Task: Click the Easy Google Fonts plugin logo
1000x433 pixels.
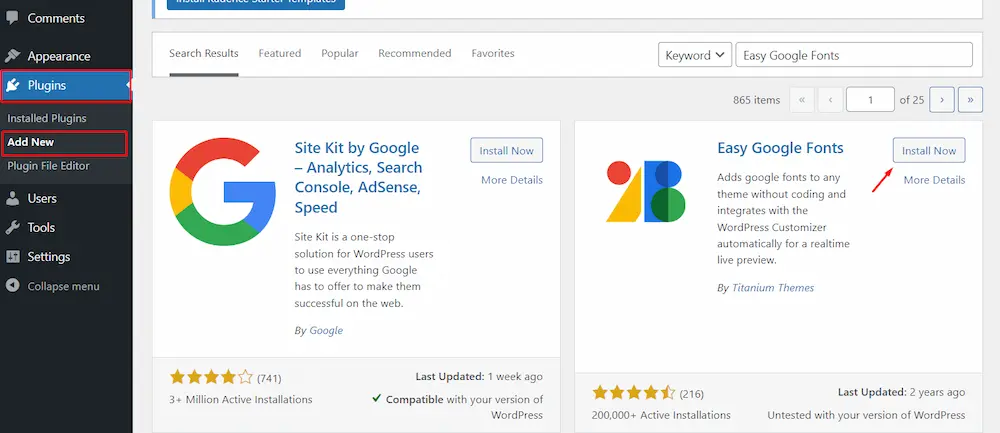Action: [645, 191]
